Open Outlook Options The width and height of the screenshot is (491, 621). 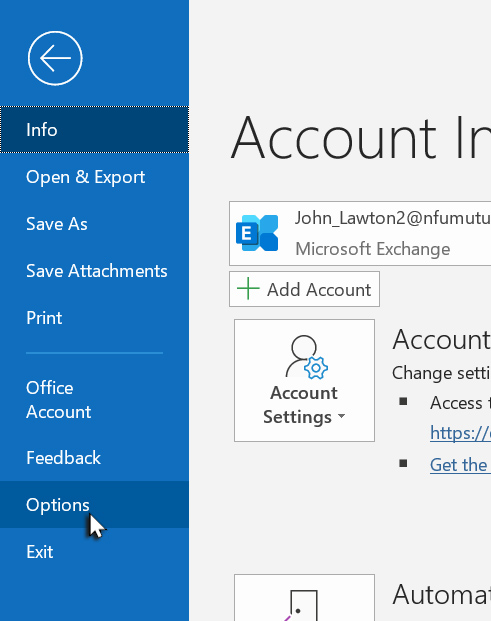94,505
